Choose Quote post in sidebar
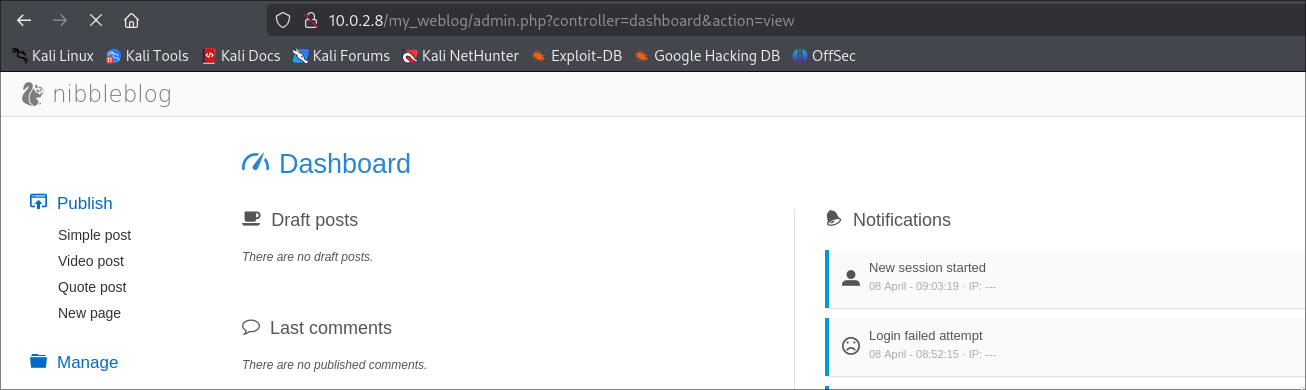This screenshot has height=390, width=1306. tap(92, 287)
